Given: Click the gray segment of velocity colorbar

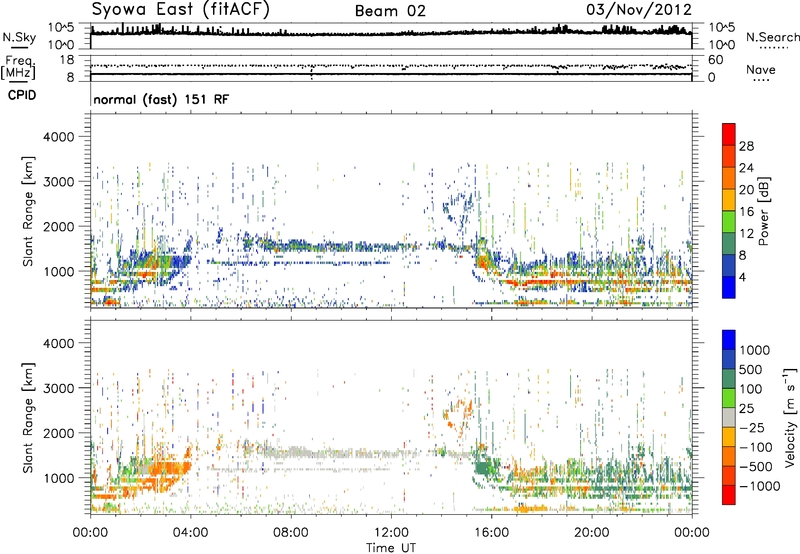Looking at the screenshot, I should (x=729, y=418).
